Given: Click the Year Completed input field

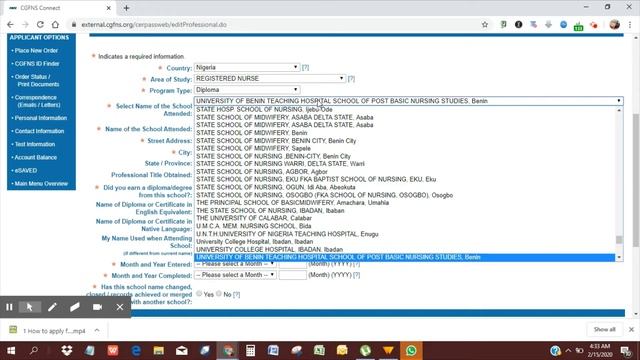Looking at the screenshot, I should [293, 275].
